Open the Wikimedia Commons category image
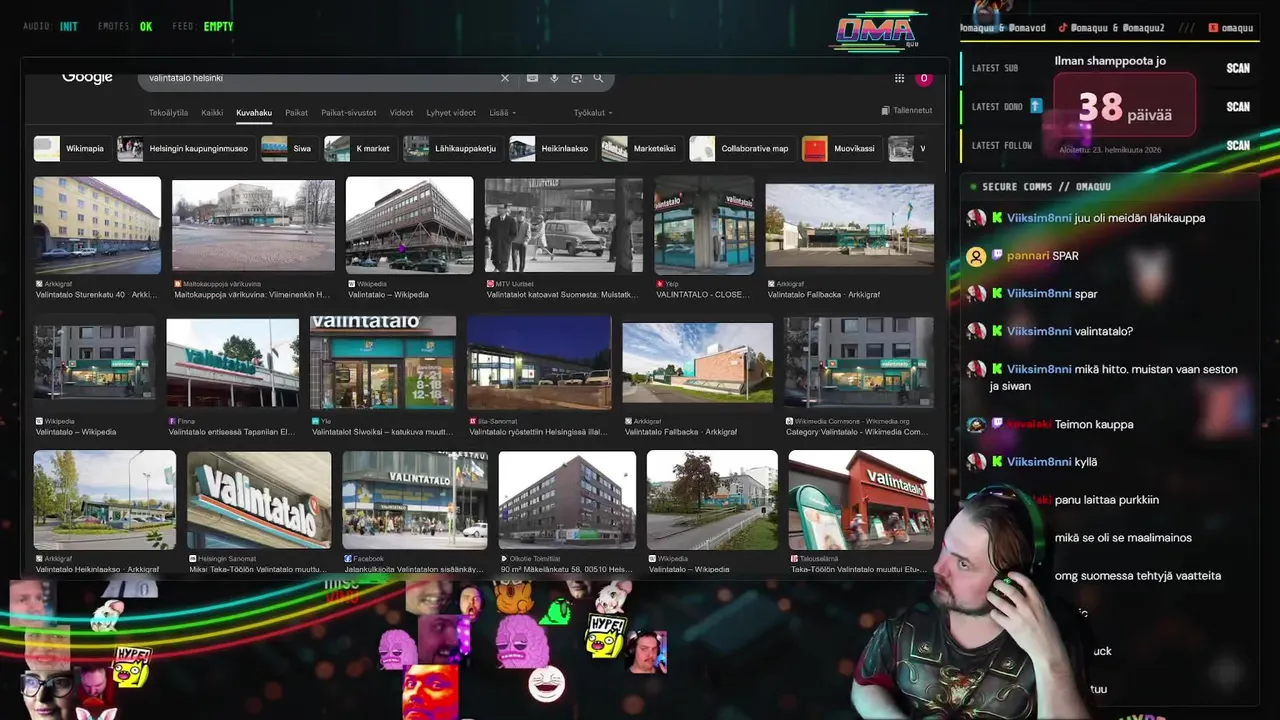 859,362
